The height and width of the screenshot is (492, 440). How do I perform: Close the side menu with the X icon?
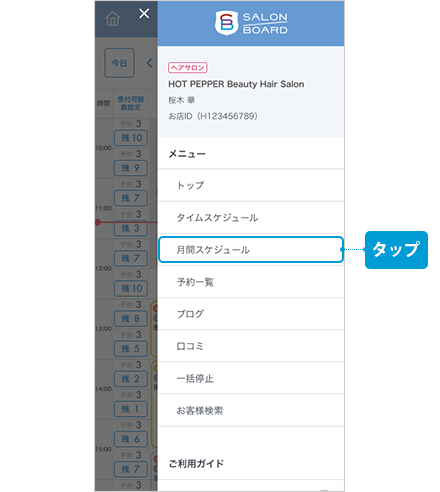[x=144, y=14]
